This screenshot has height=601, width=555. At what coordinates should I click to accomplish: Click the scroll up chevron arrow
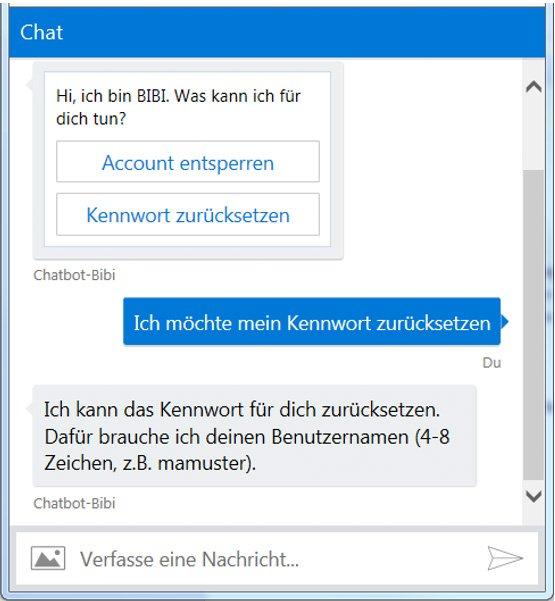click(534, 87)
